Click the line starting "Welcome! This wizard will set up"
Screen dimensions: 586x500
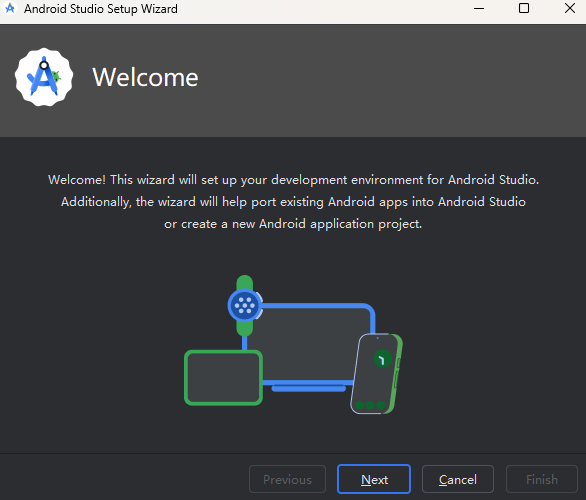click(x=293, y=180)
